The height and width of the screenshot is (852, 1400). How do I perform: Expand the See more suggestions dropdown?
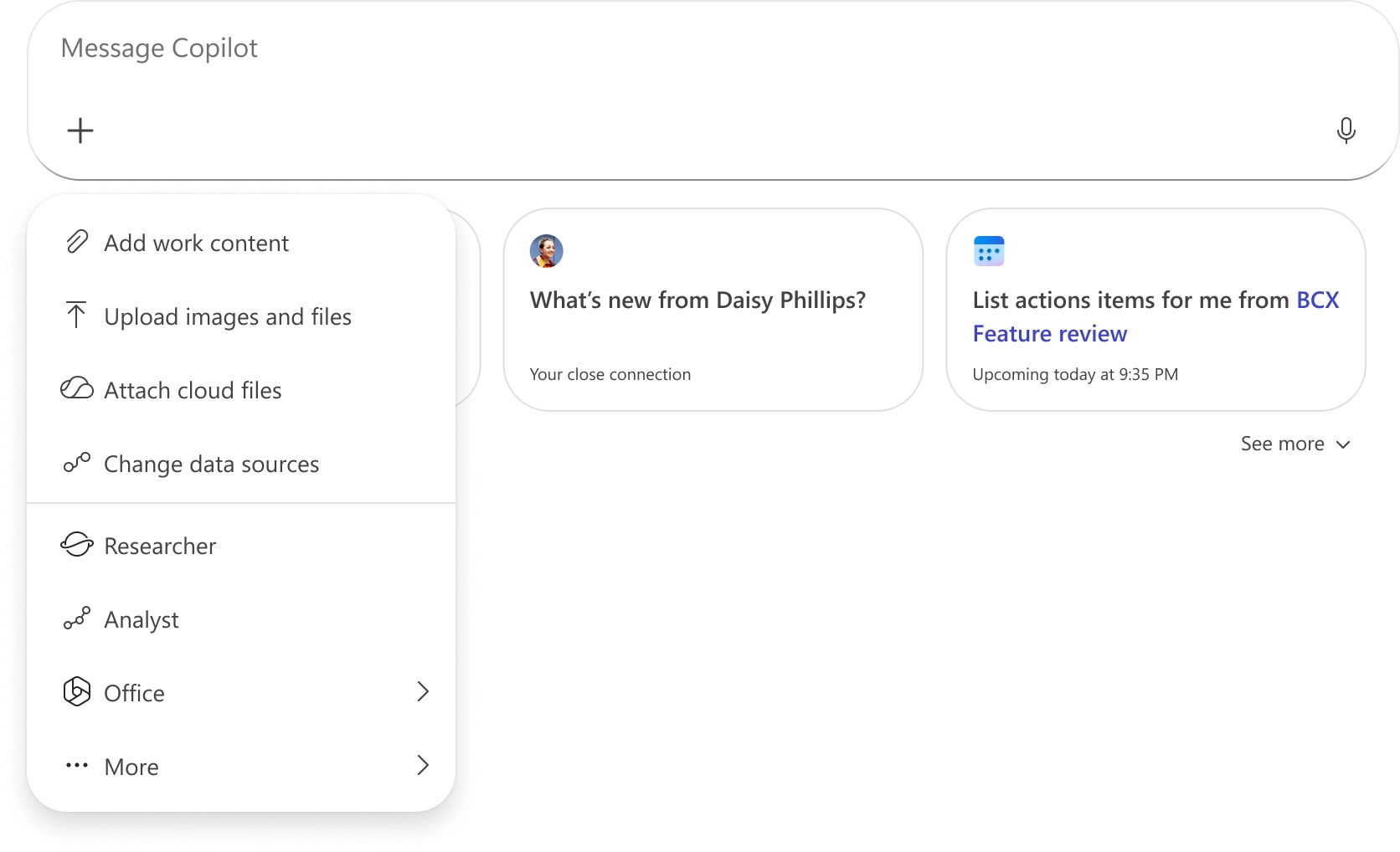click(x=1294, y=444)
